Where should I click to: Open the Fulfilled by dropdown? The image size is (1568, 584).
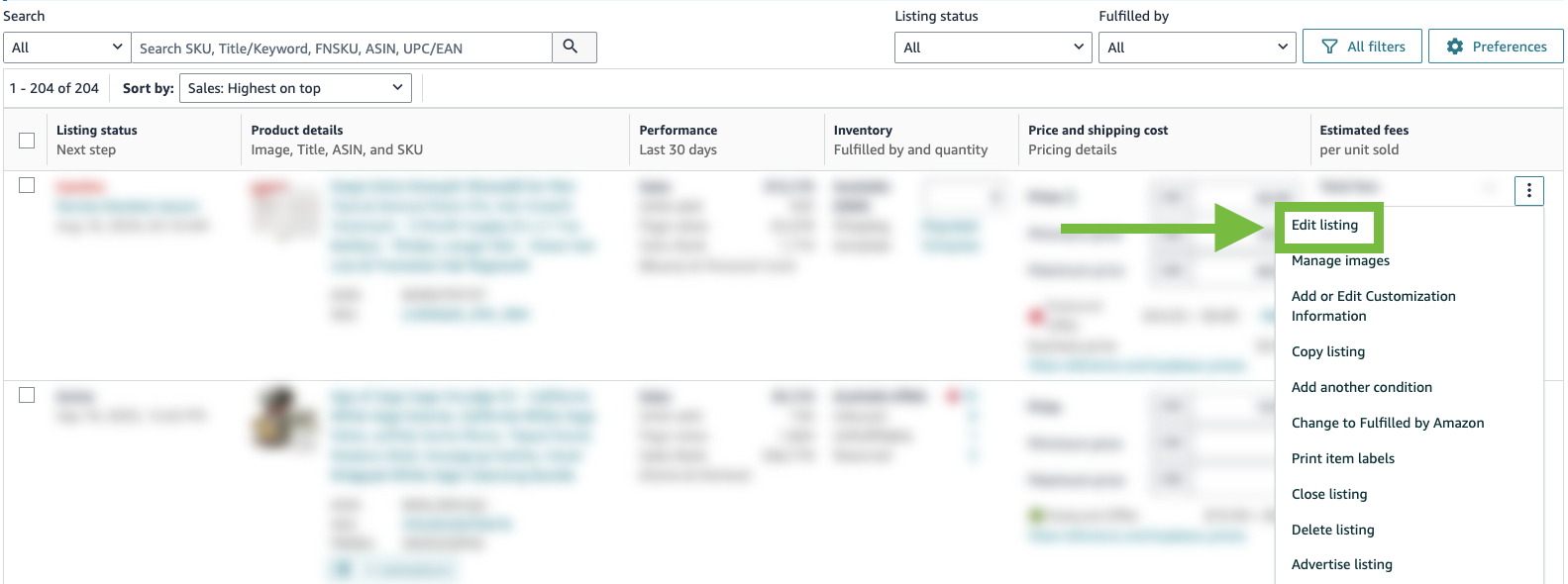(1197, 48)
